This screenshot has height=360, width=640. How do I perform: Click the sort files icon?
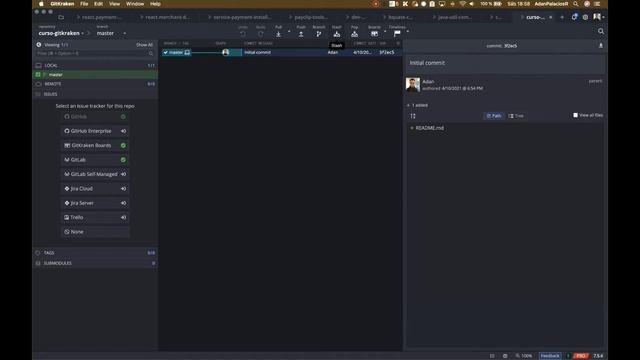click(x=413, y=116)
